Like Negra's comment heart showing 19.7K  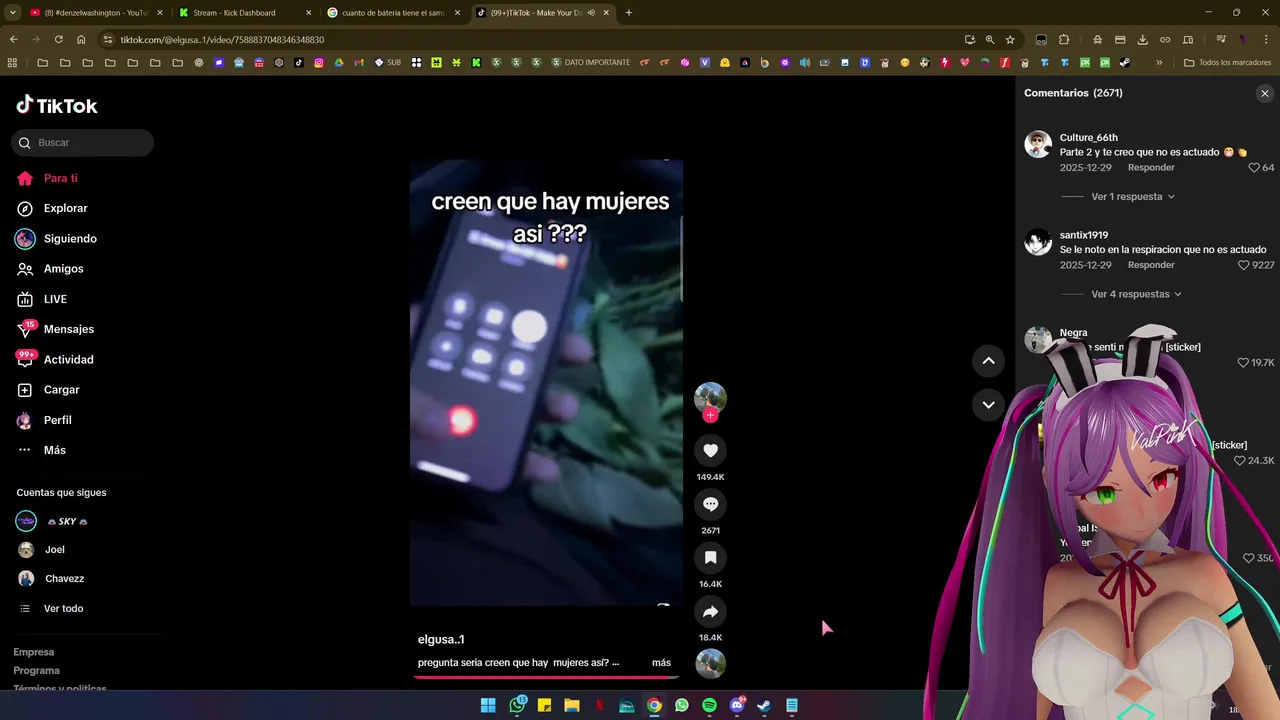coord(1243,362)
